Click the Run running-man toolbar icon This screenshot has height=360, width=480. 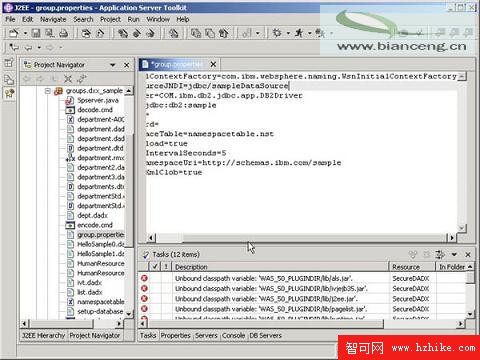[299, 33]
